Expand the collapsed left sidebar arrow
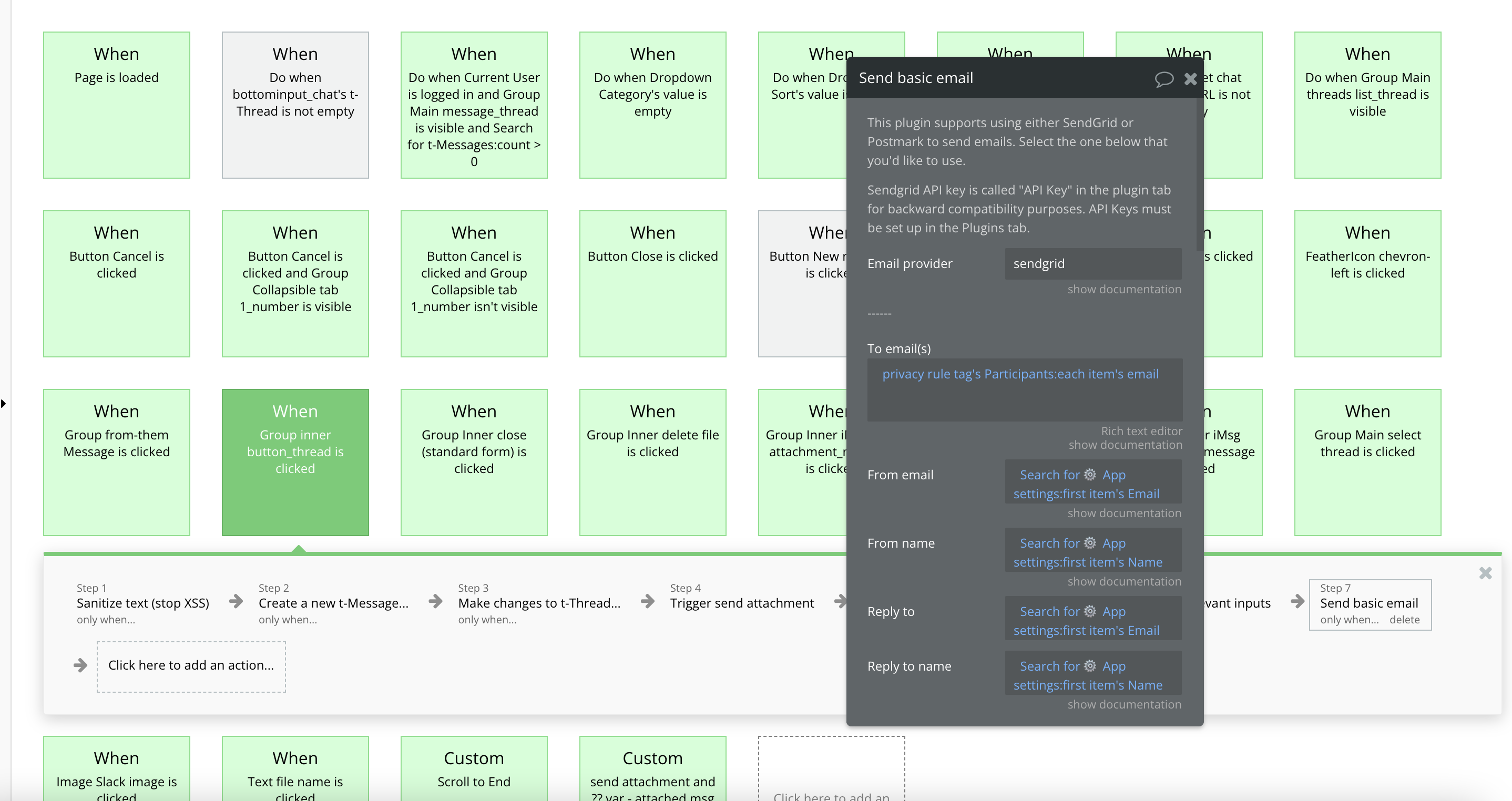The width and height of the screenshot is (1512, 801). pyautogui.click(x=4, y=403)
